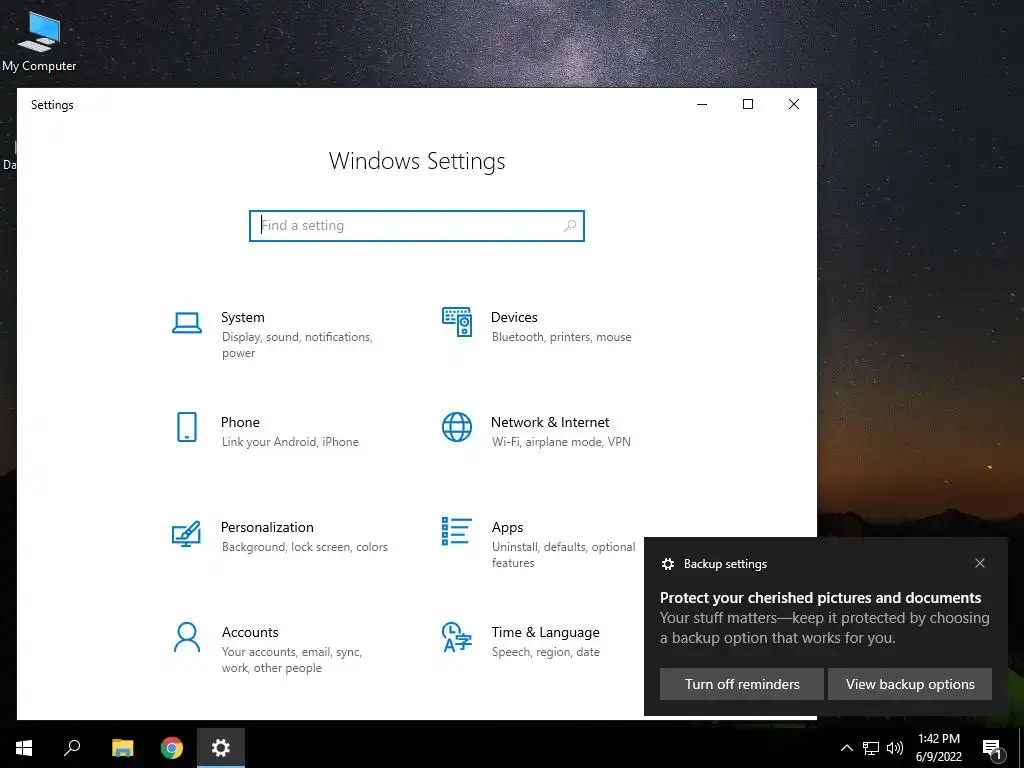Open the network tray icon
This screenshot has width=1024, height=768.
[871, 748]
